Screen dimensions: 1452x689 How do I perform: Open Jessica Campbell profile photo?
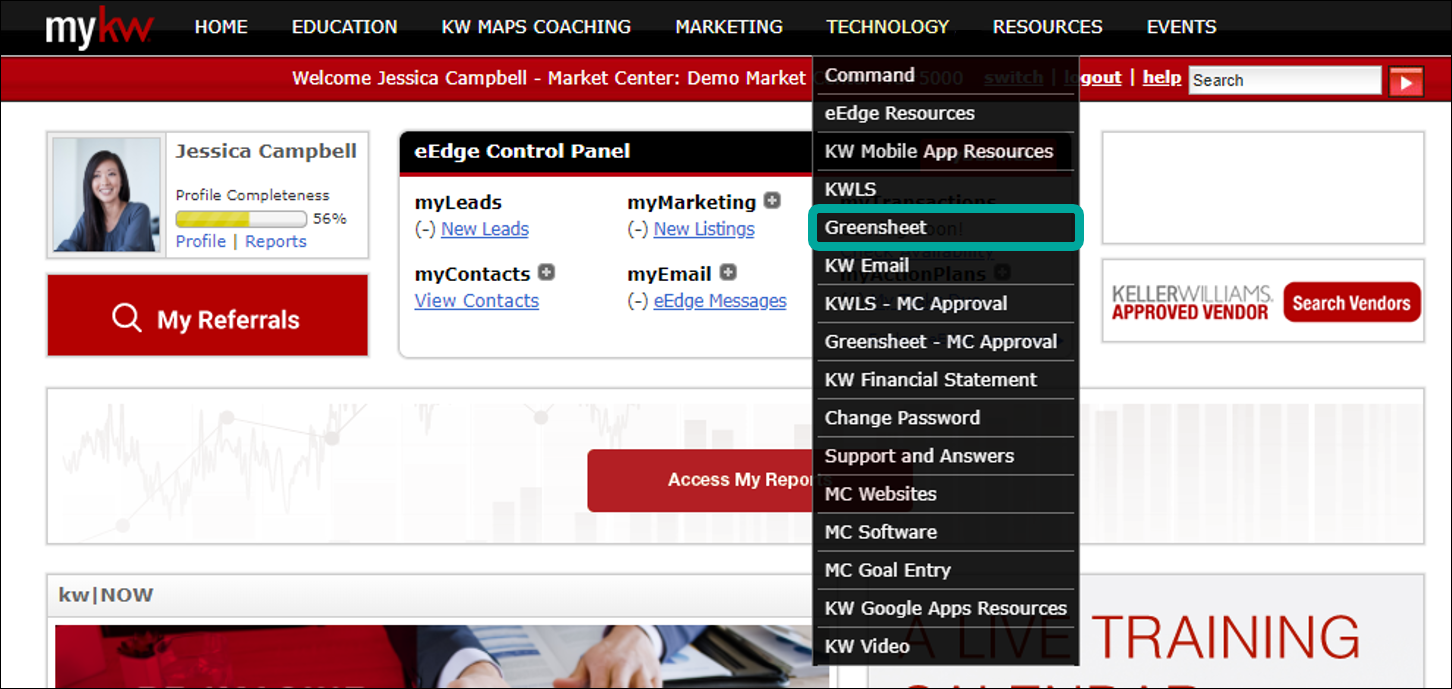pos(107,195)
